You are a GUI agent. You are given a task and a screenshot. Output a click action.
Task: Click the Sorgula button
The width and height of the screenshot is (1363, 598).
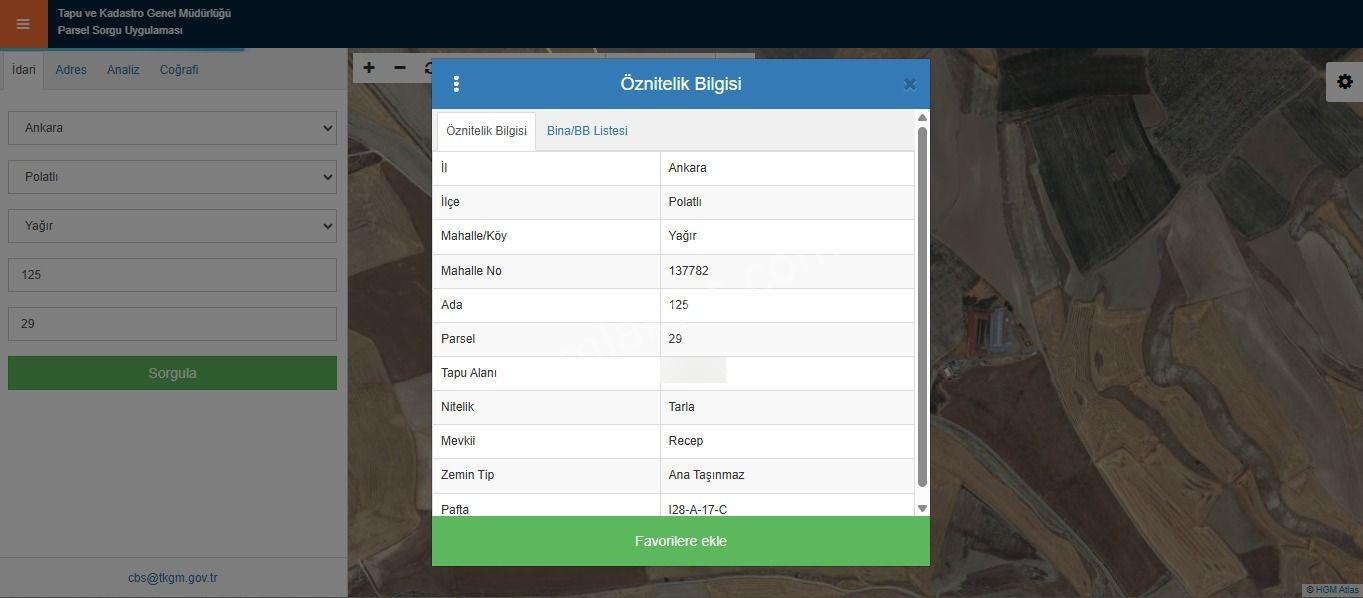coord(172,373)
